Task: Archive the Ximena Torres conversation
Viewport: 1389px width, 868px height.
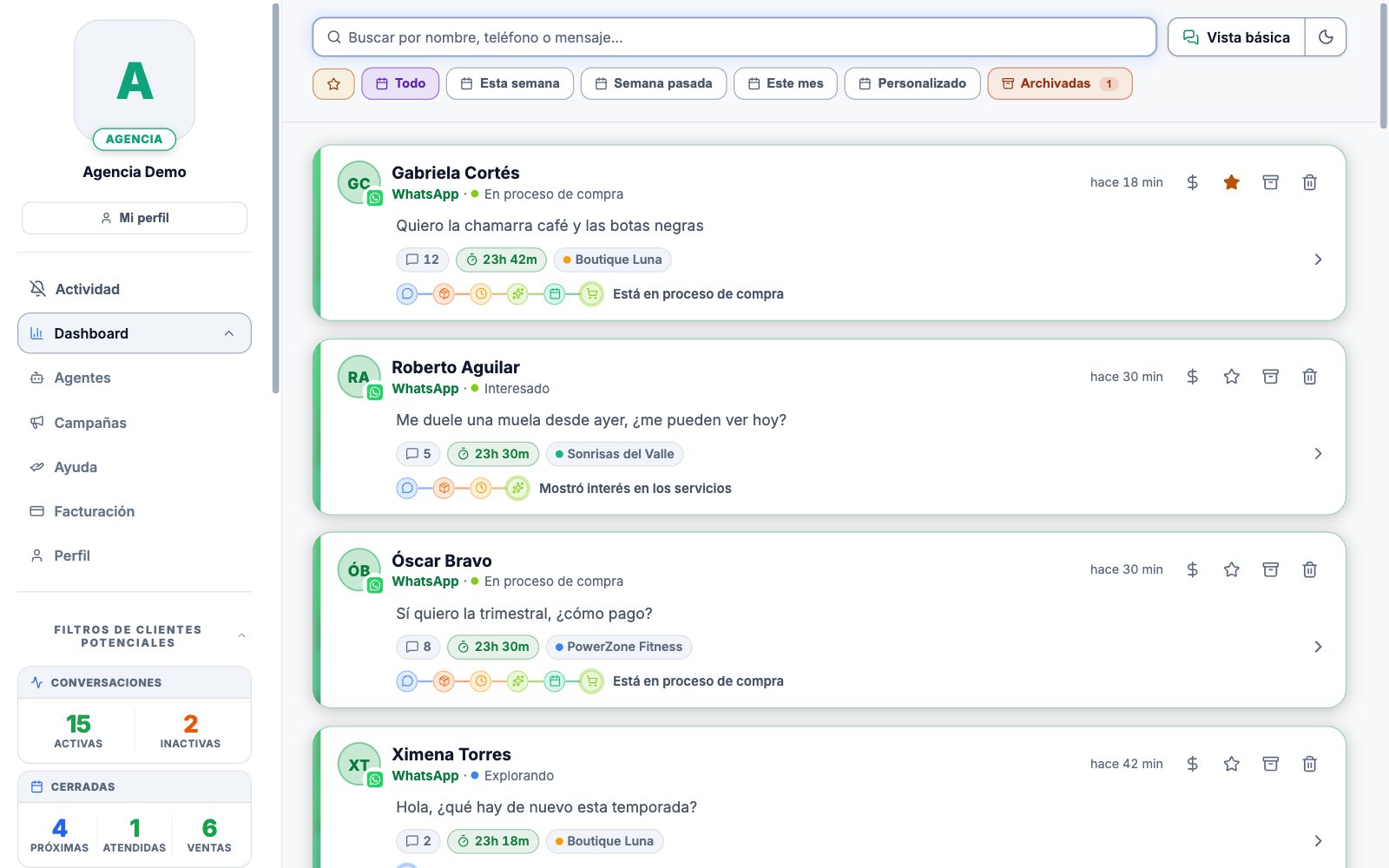Action: [1270, 764]
